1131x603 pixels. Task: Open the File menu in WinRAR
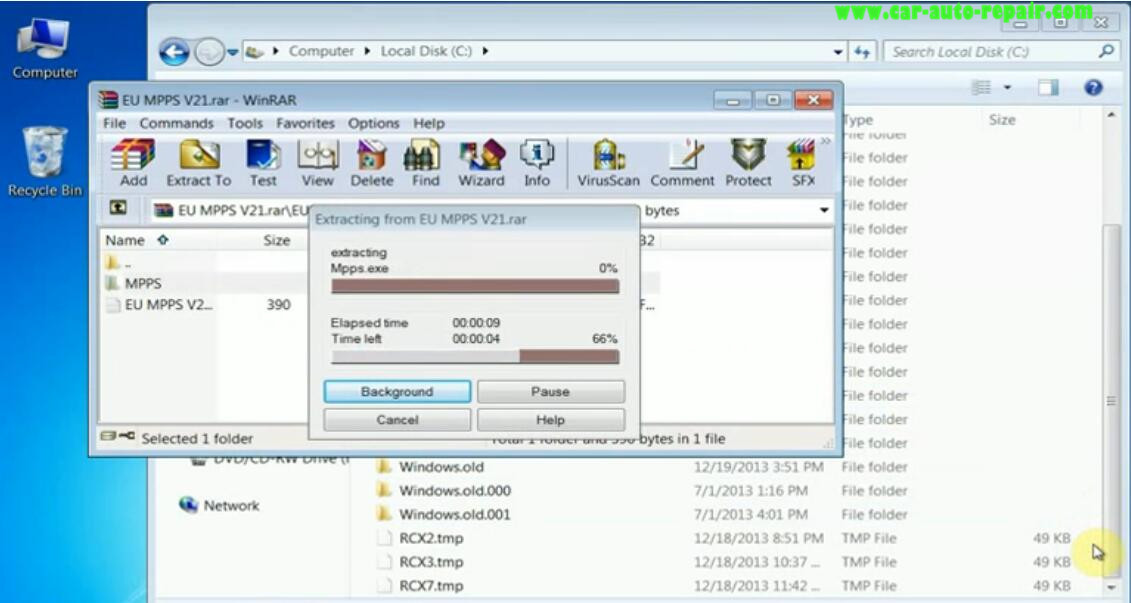[x=114, y=123]
